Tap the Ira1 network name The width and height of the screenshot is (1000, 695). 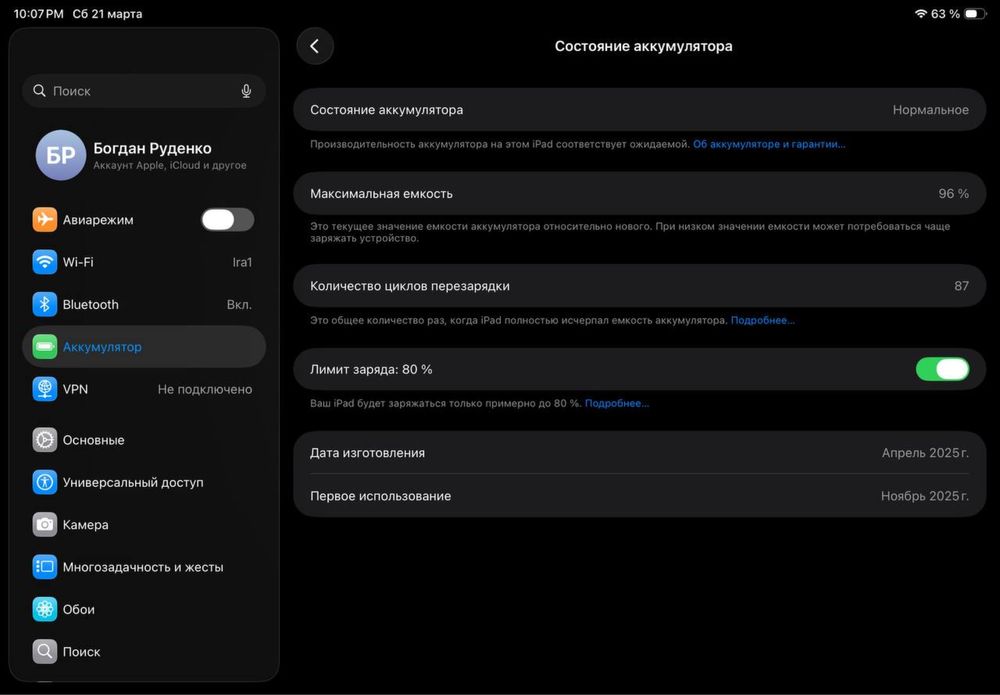tap(242, 262)
